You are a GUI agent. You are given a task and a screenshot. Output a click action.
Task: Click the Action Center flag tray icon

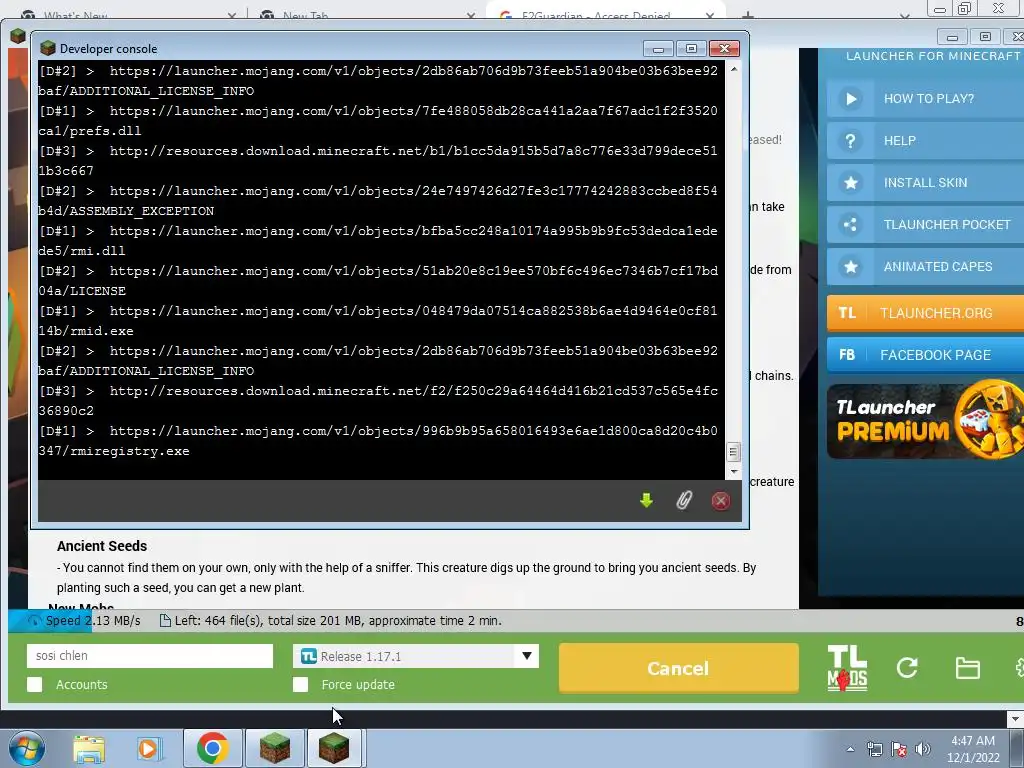pos(899,749)
